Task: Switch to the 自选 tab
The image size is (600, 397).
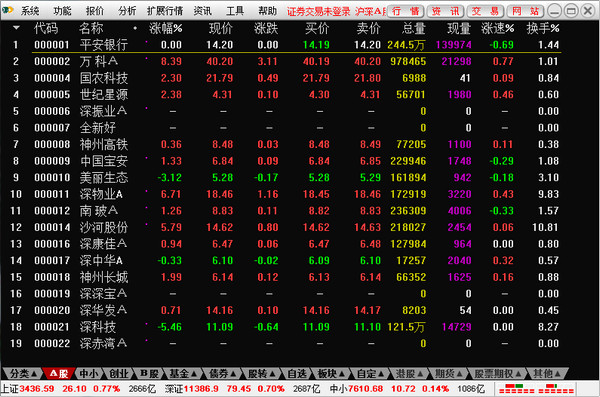Action: pos(297,373)
